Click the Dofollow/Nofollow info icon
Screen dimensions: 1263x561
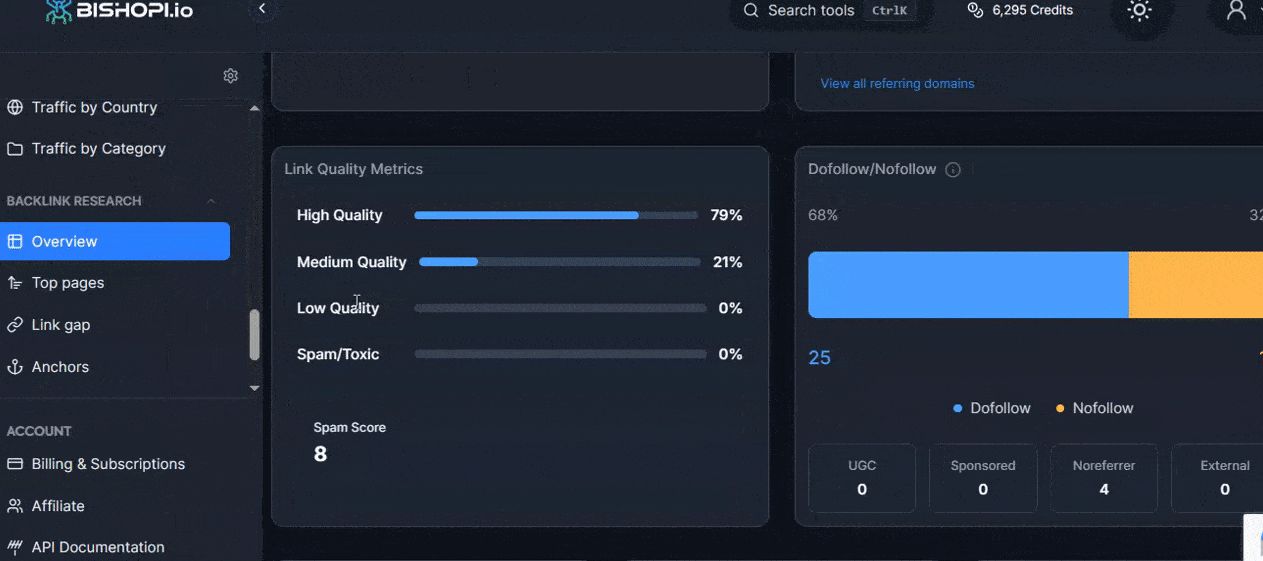click(953, 170)
